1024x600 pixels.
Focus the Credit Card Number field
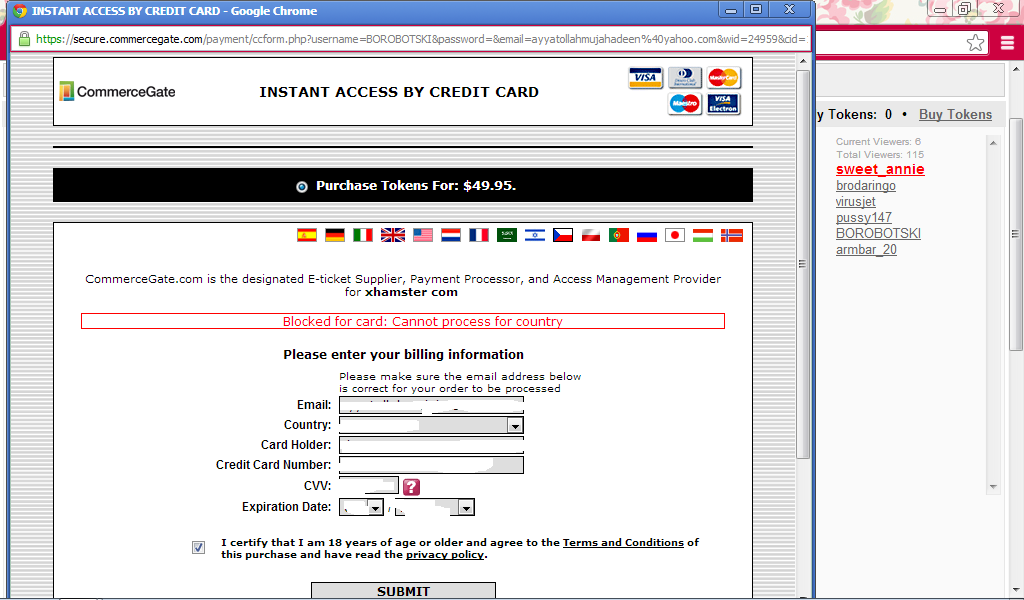[431, 465]
